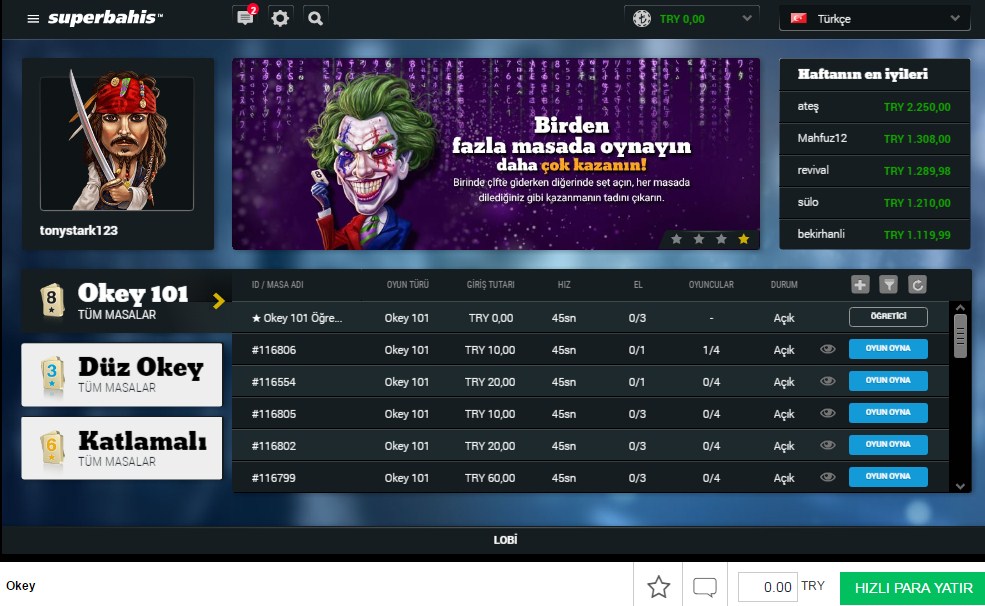Viewport: 985px width, 606px height.
Task: Select the Katlamalı tables tab
Action: (122, 447)
